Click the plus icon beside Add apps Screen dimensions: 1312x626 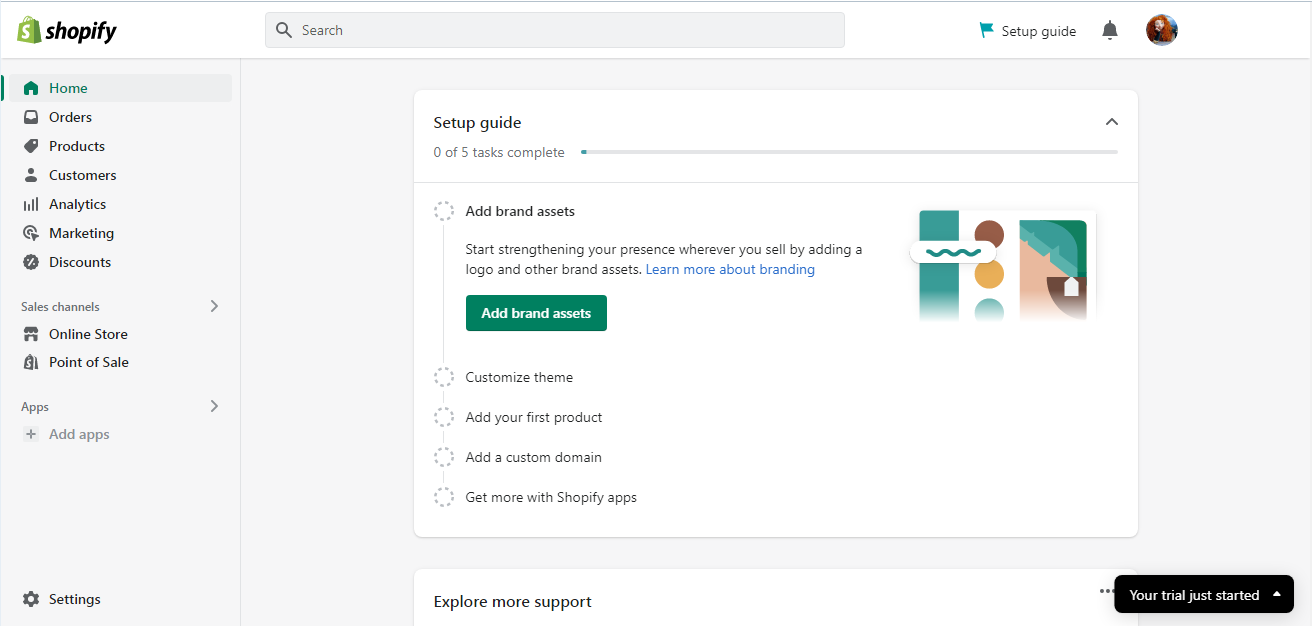coord(31,434)
